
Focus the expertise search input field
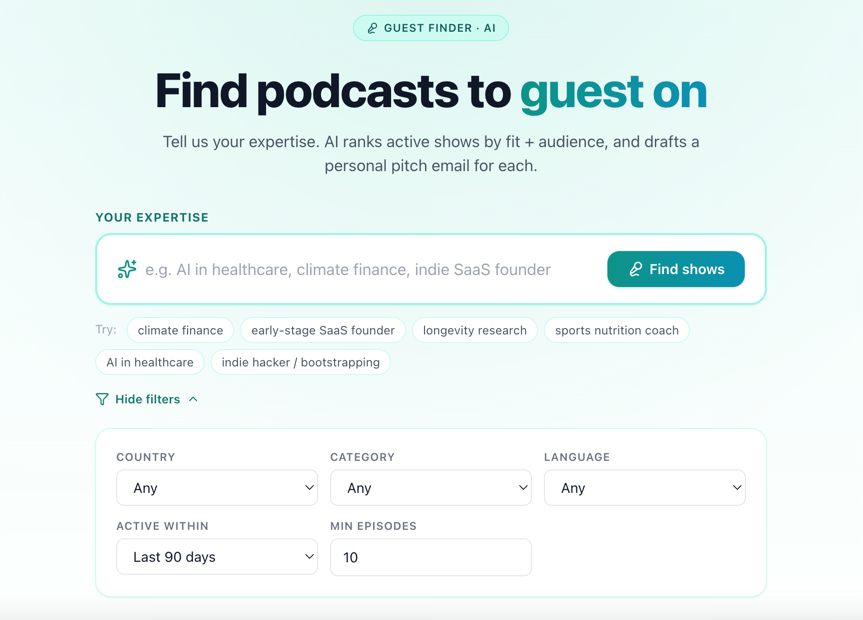[370, 269]
